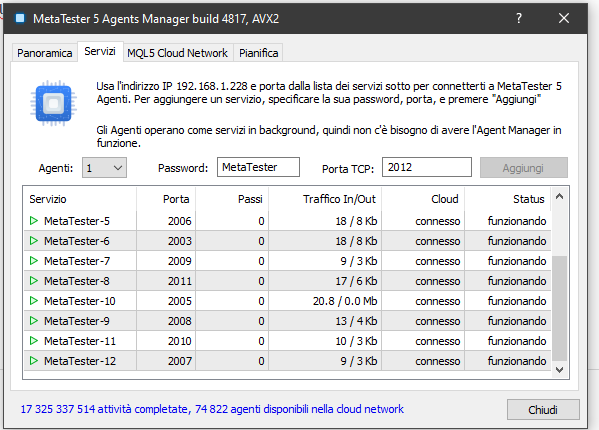Select the MetaTester-5 service name

[x=77, y=221]
